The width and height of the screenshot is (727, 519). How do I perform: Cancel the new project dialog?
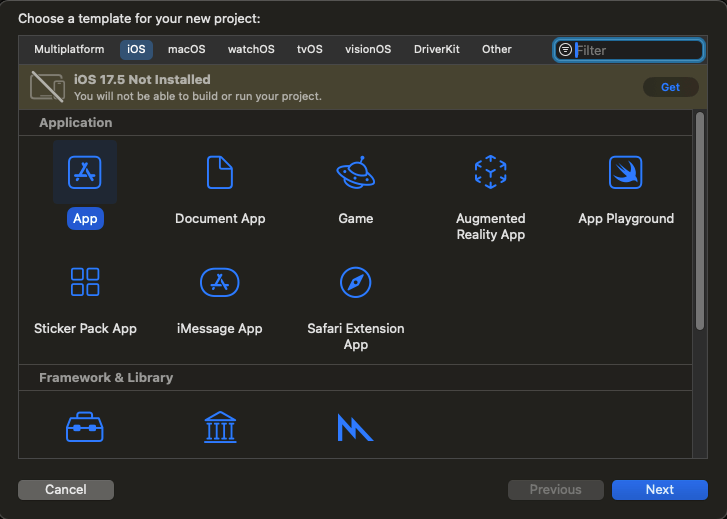point(66,490)
